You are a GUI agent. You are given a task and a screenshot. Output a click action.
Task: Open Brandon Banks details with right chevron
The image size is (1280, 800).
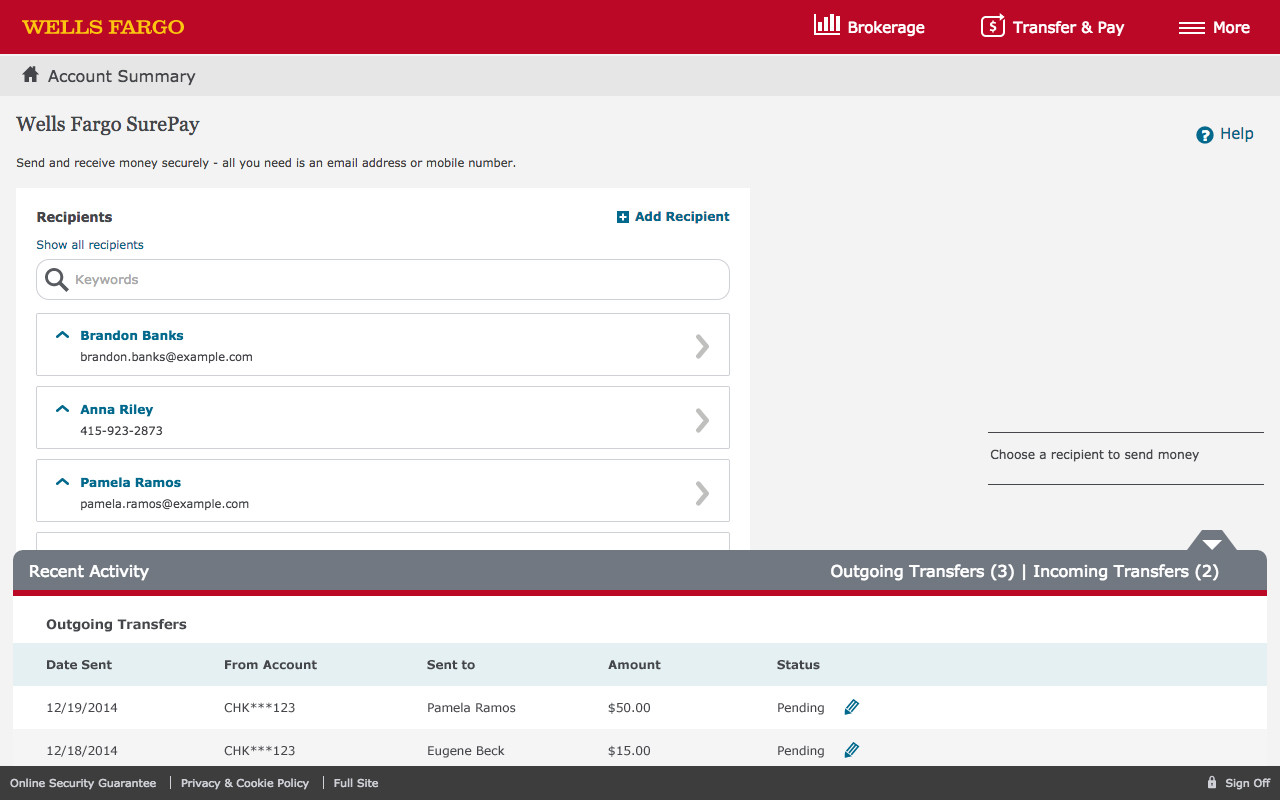[702, 346]
